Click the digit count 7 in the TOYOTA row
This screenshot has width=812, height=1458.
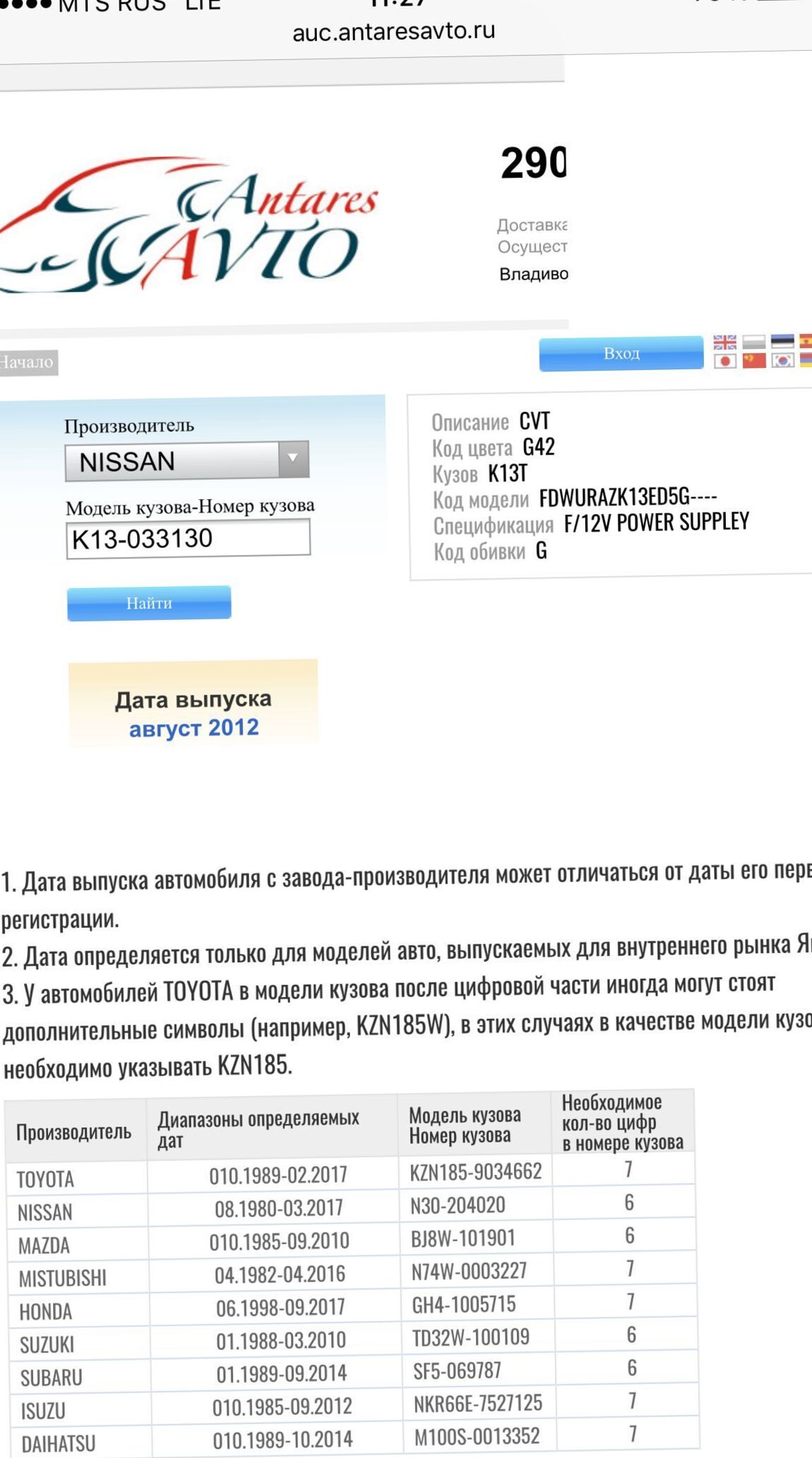click(628, 1170)
